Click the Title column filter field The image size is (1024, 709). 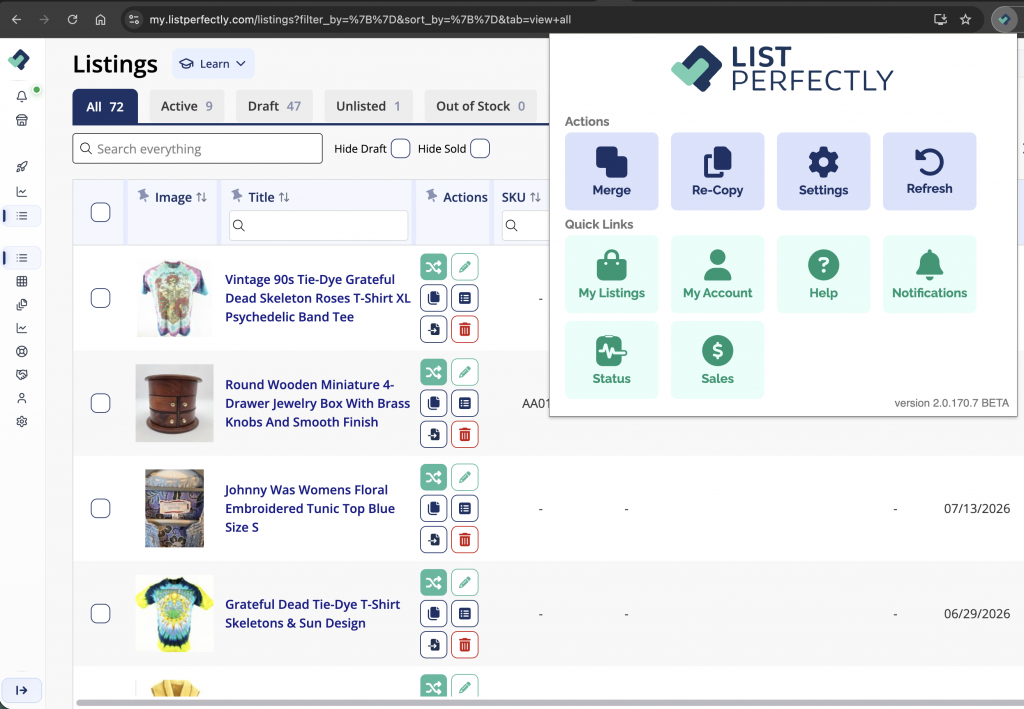point(319,225)
